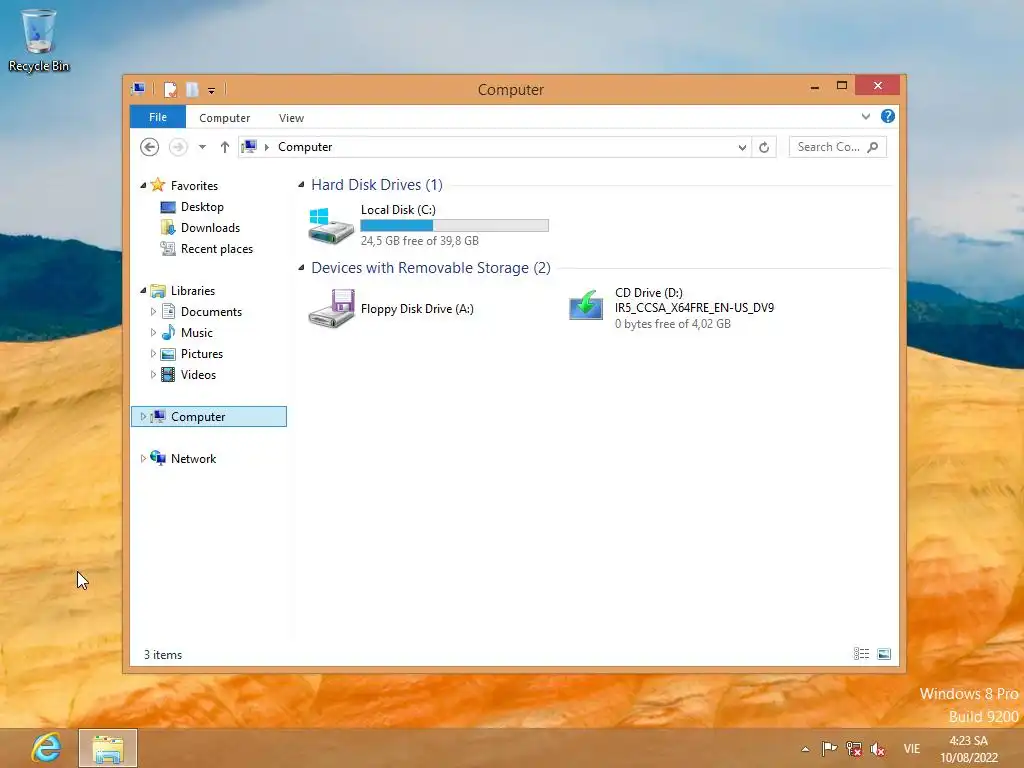Show hidden tray icons arrow
Screen dimensions: 1024x768
pos(805,749)
